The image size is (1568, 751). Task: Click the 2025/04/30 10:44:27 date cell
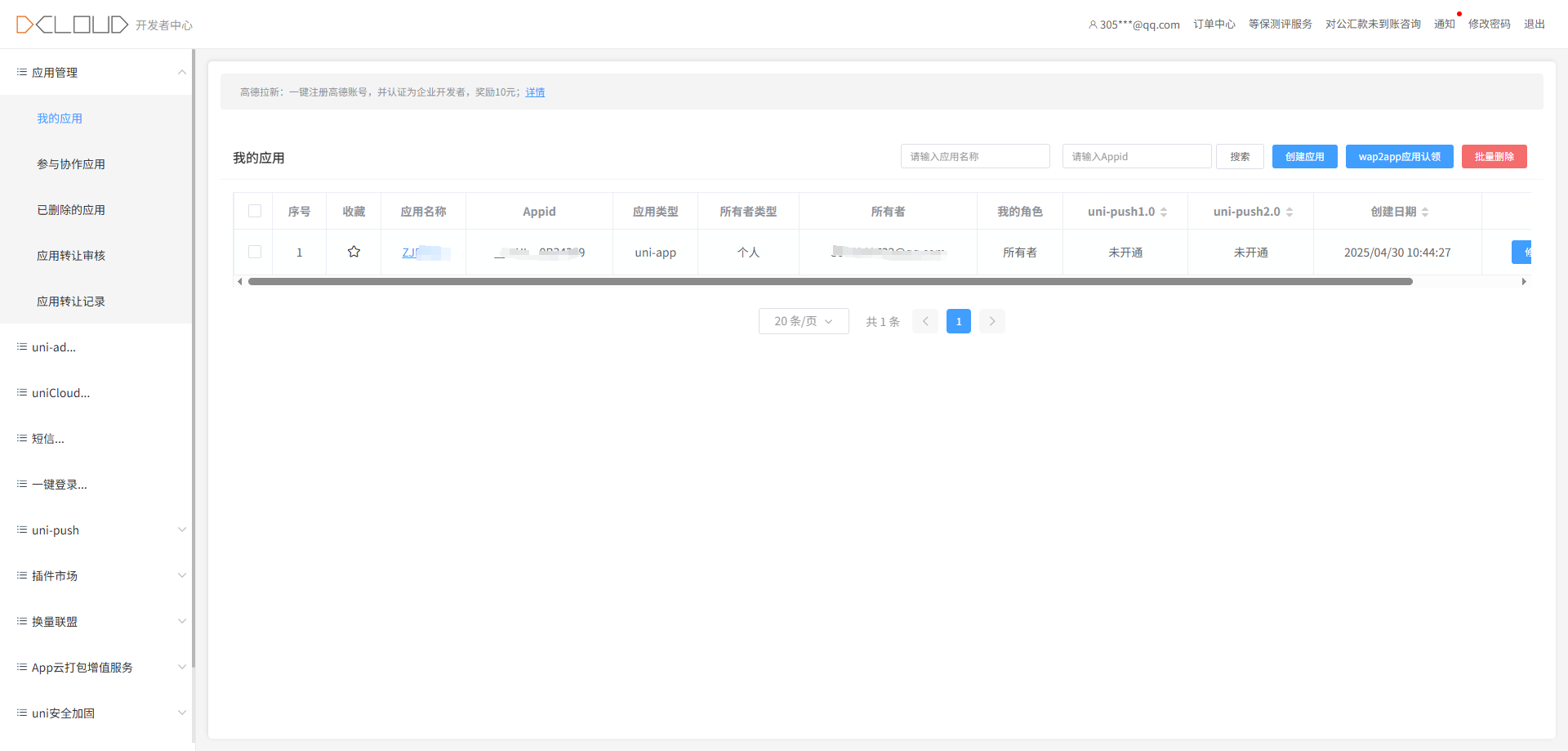click(x=1397, y=253)
